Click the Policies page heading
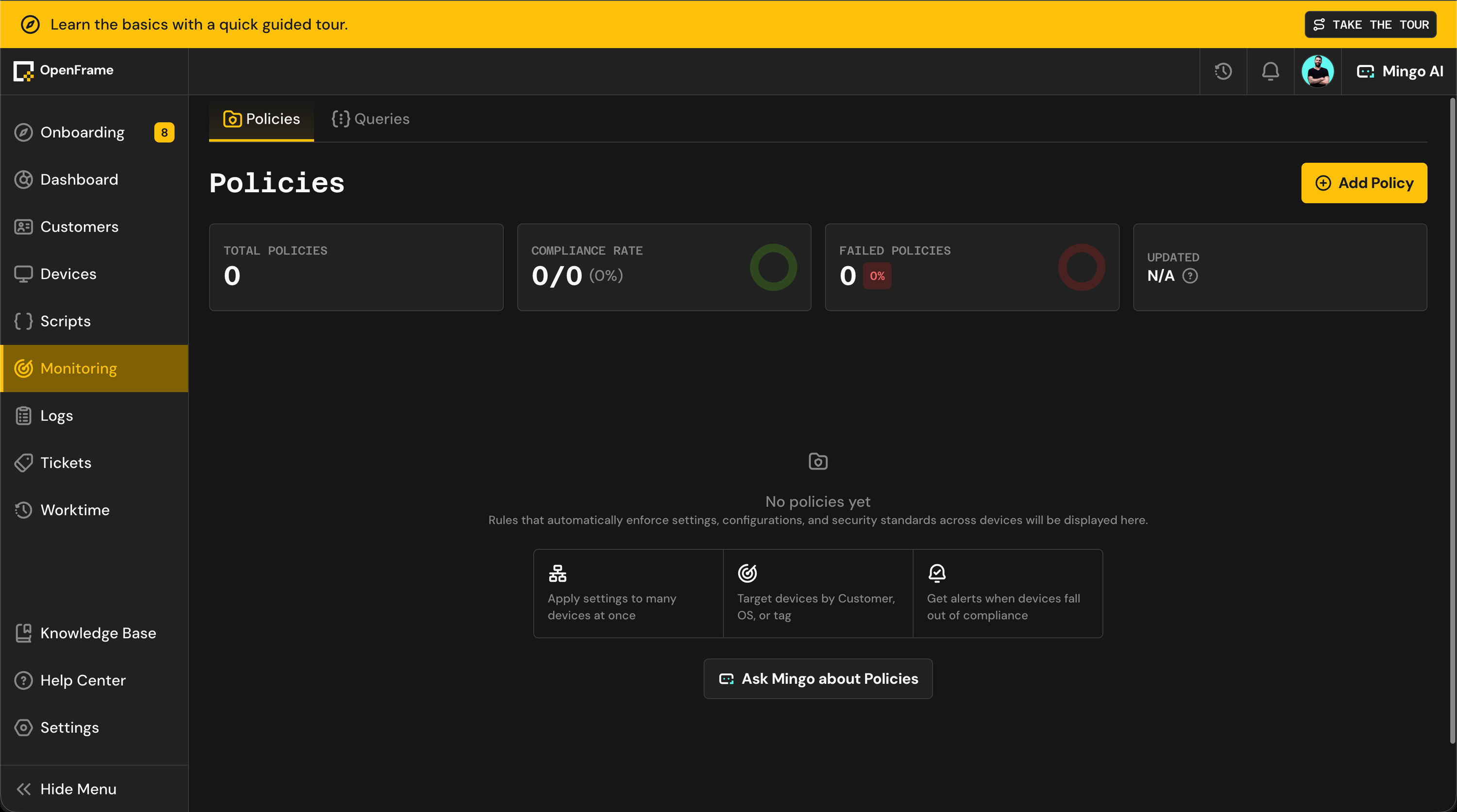This screenshot has width=1457, height=812. [276, 183]
